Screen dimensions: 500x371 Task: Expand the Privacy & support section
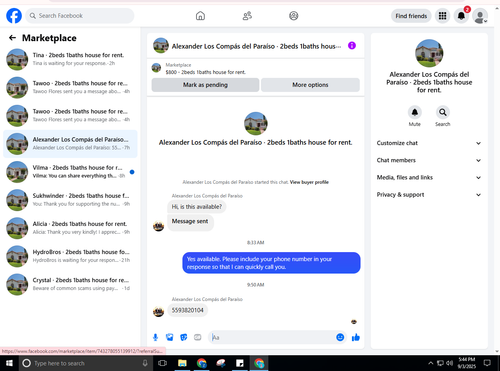point(429,195)
